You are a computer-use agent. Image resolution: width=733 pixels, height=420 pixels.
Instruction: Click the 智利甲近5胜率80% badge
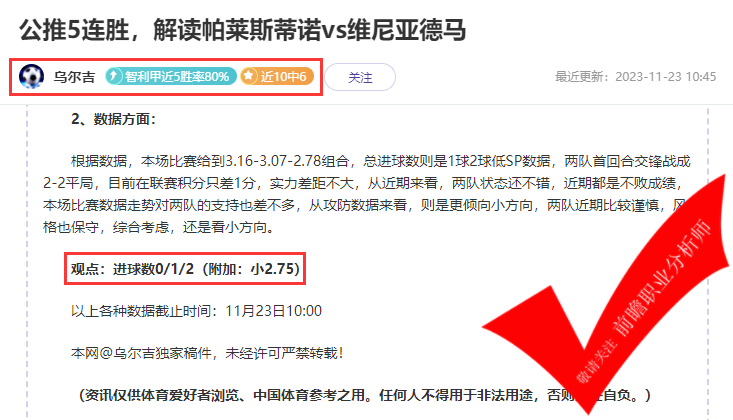(171, 76)
